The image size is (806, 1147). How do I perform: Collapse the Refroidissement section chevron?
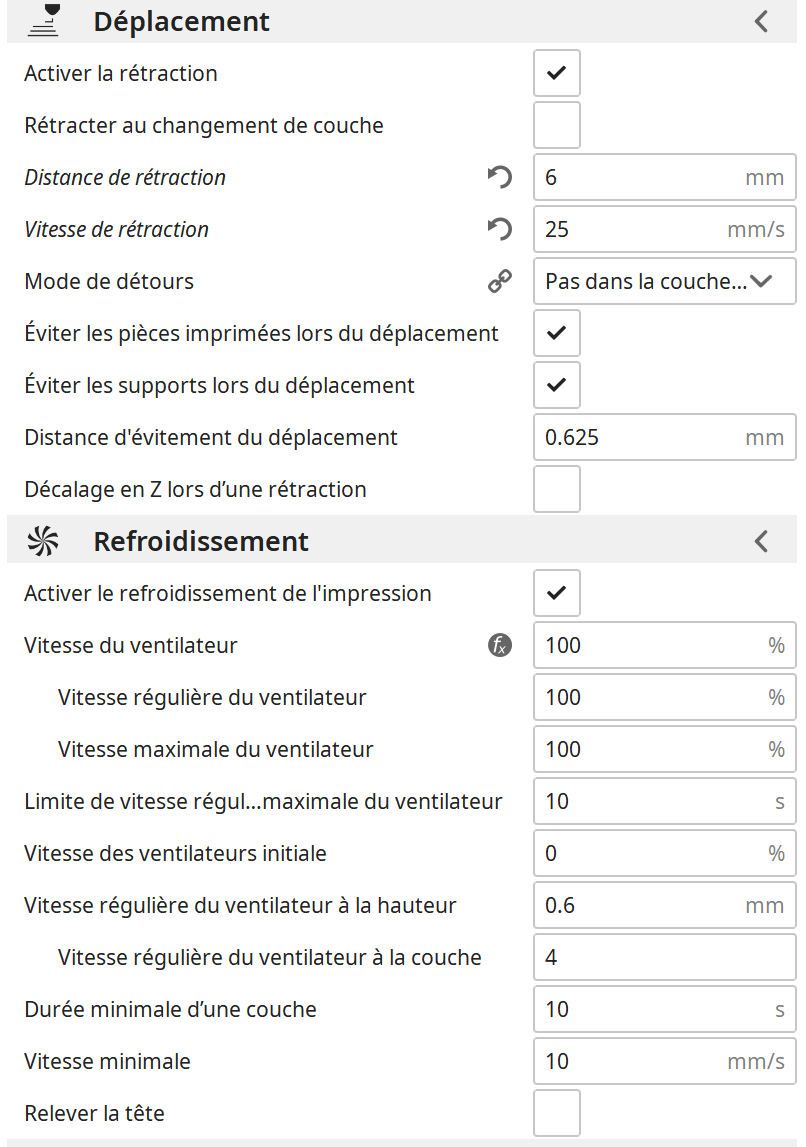[x=762, y=541]
